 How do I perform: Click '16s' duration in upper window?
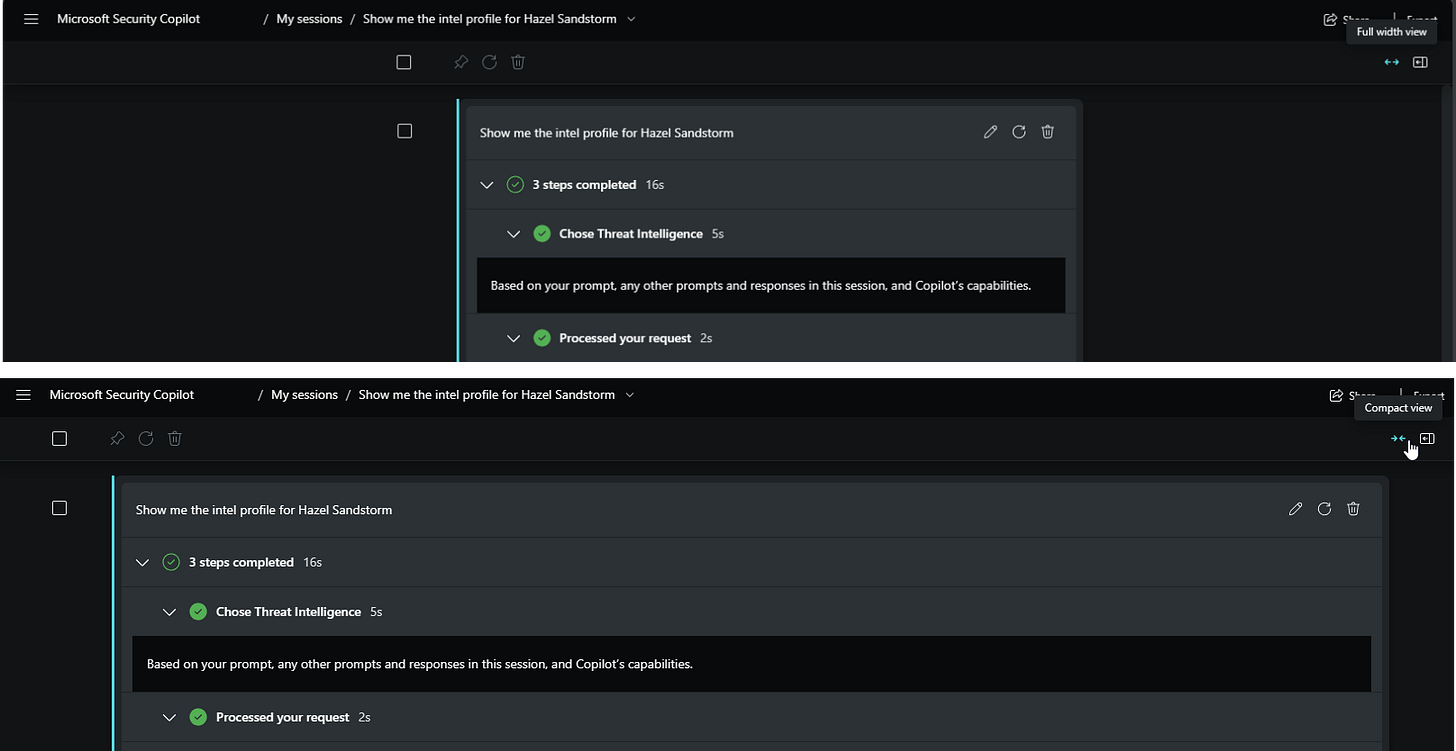tap(655, 185)
